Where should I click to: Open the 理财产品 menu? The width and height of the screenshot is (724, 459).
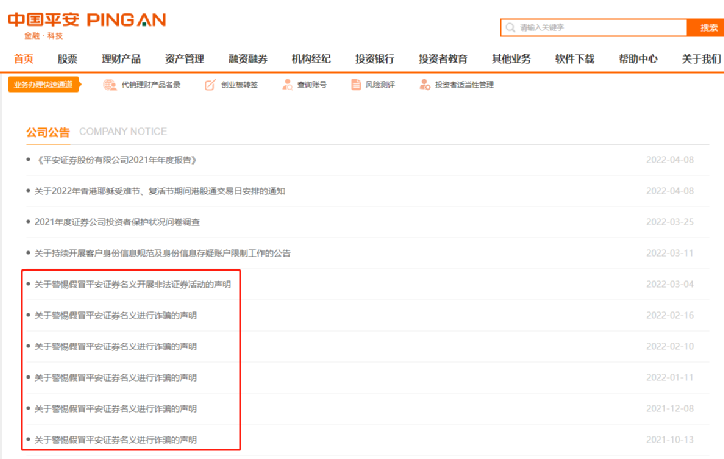pyautogui.click(x=121, y=59)
